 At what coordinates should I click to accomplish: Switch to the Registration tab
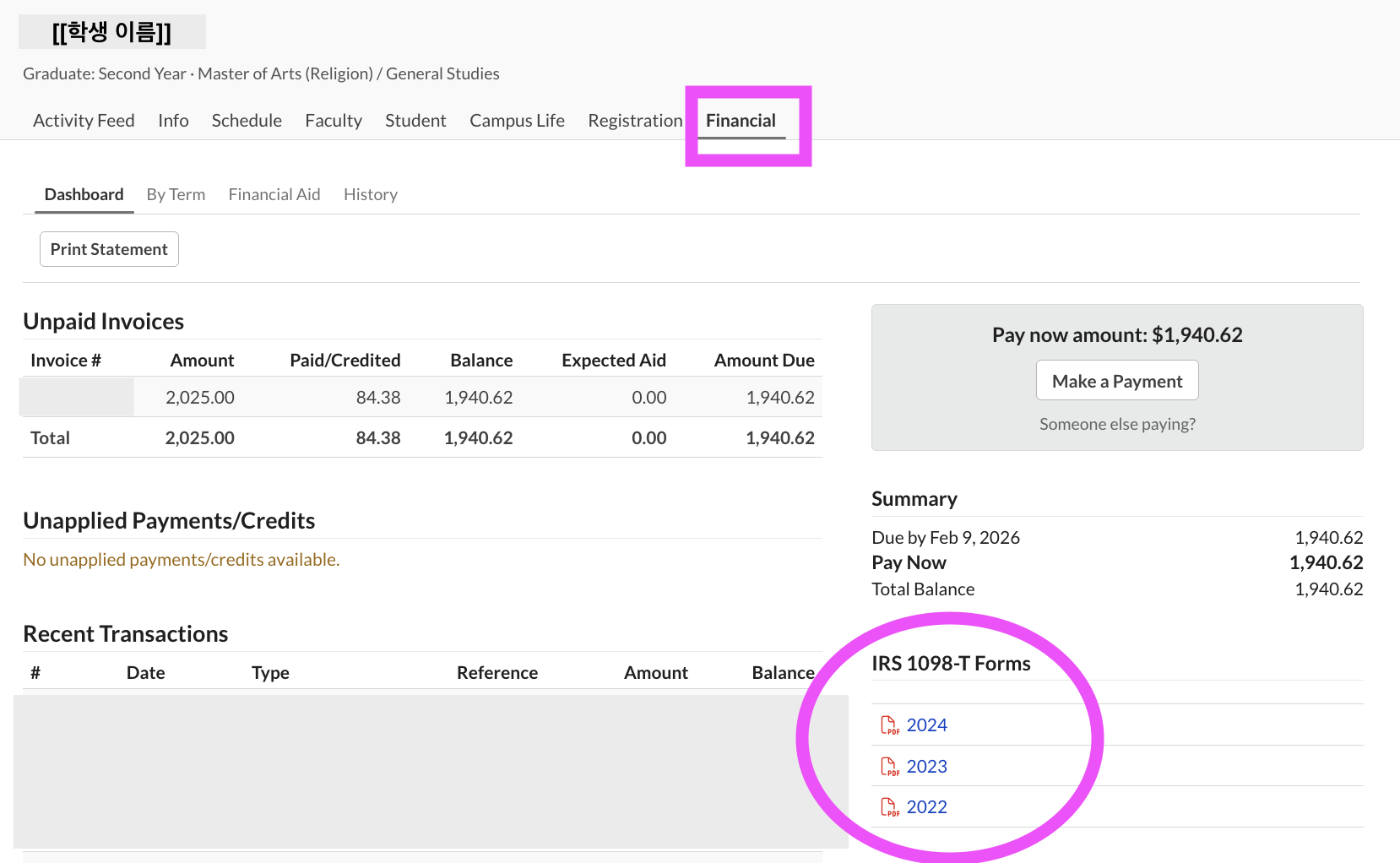[635, 121]
